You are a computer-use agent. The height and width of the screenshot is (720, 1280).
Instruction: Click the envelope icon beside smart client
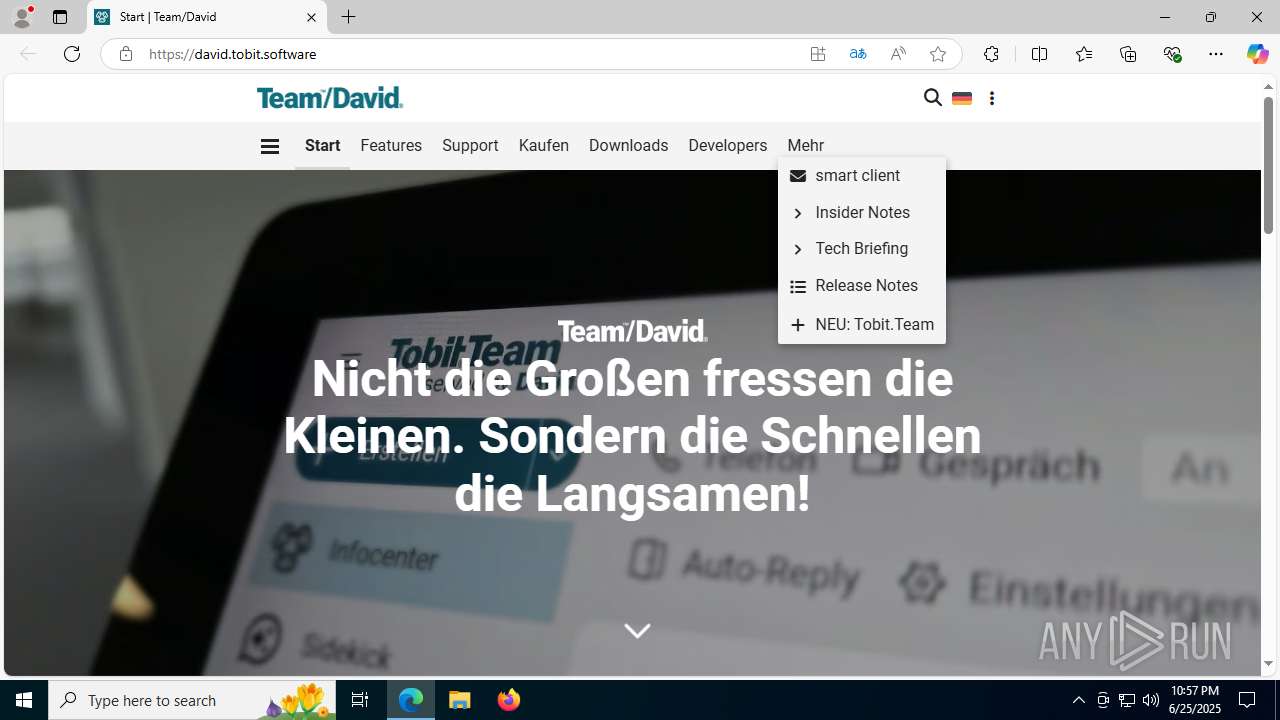tap(798, 176)
